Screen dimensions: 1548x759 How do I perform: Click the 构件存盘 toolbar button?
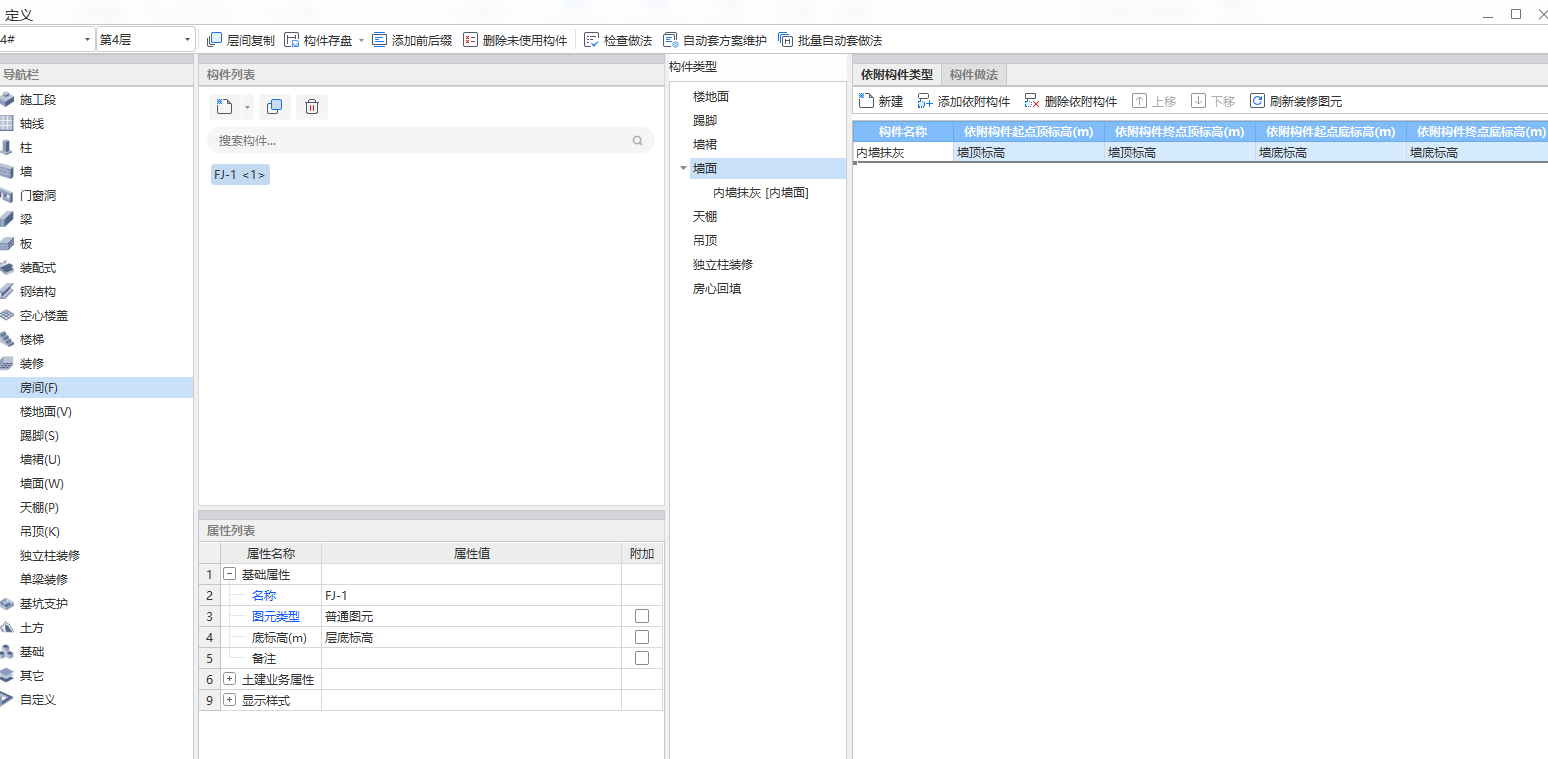pyautogui.click(x=318, y=40)
